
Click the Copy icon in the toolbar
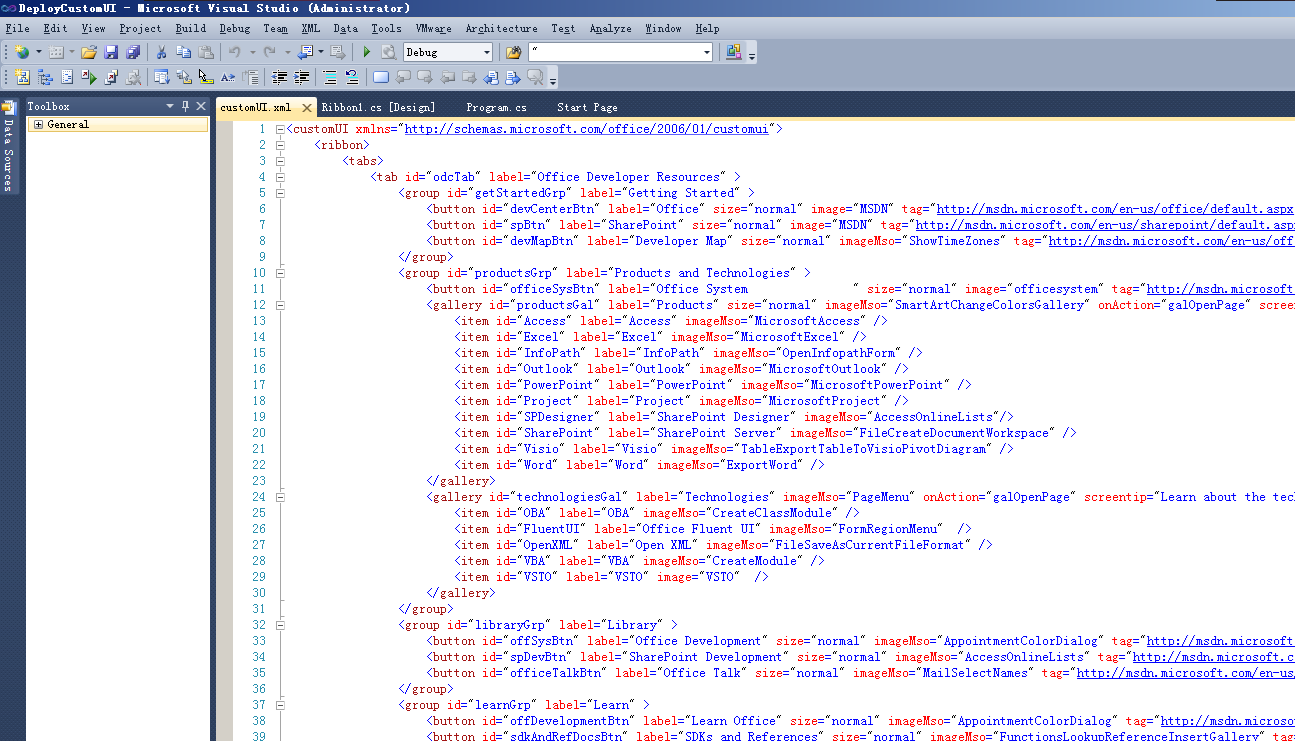tap(184, 52)
